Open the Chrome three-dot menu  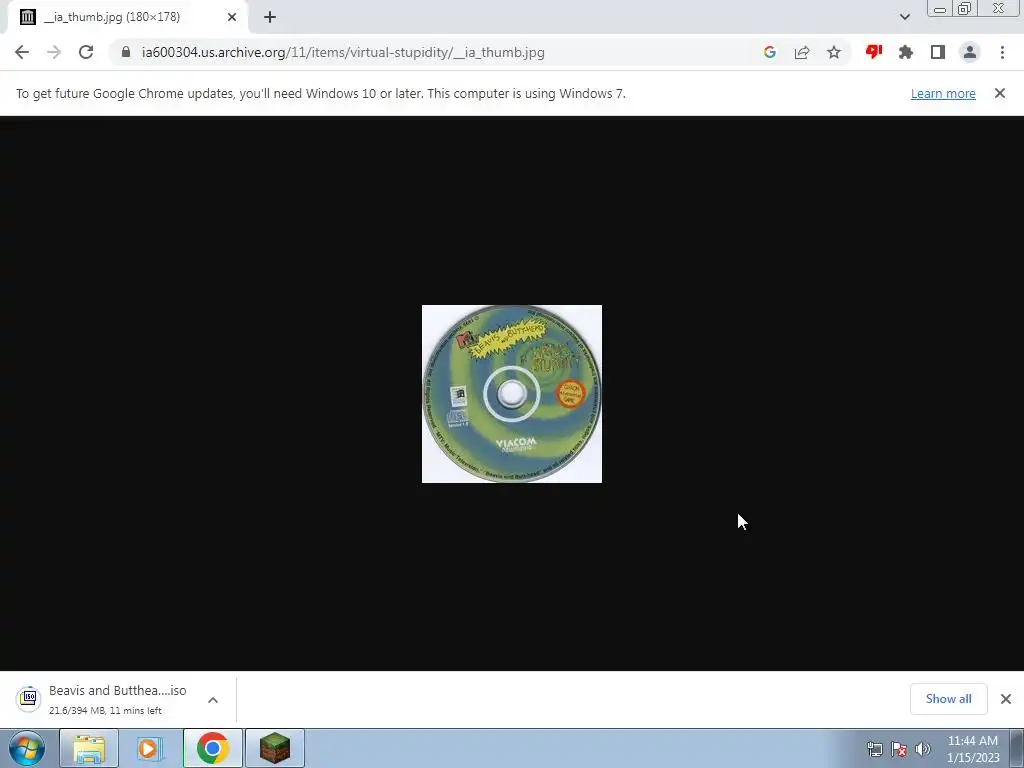point(1002,52)
